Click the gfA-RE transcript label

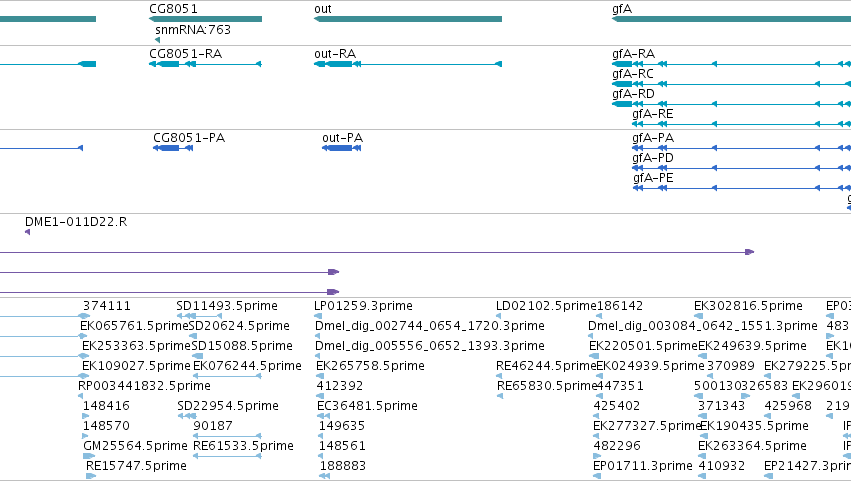(652, 114)
